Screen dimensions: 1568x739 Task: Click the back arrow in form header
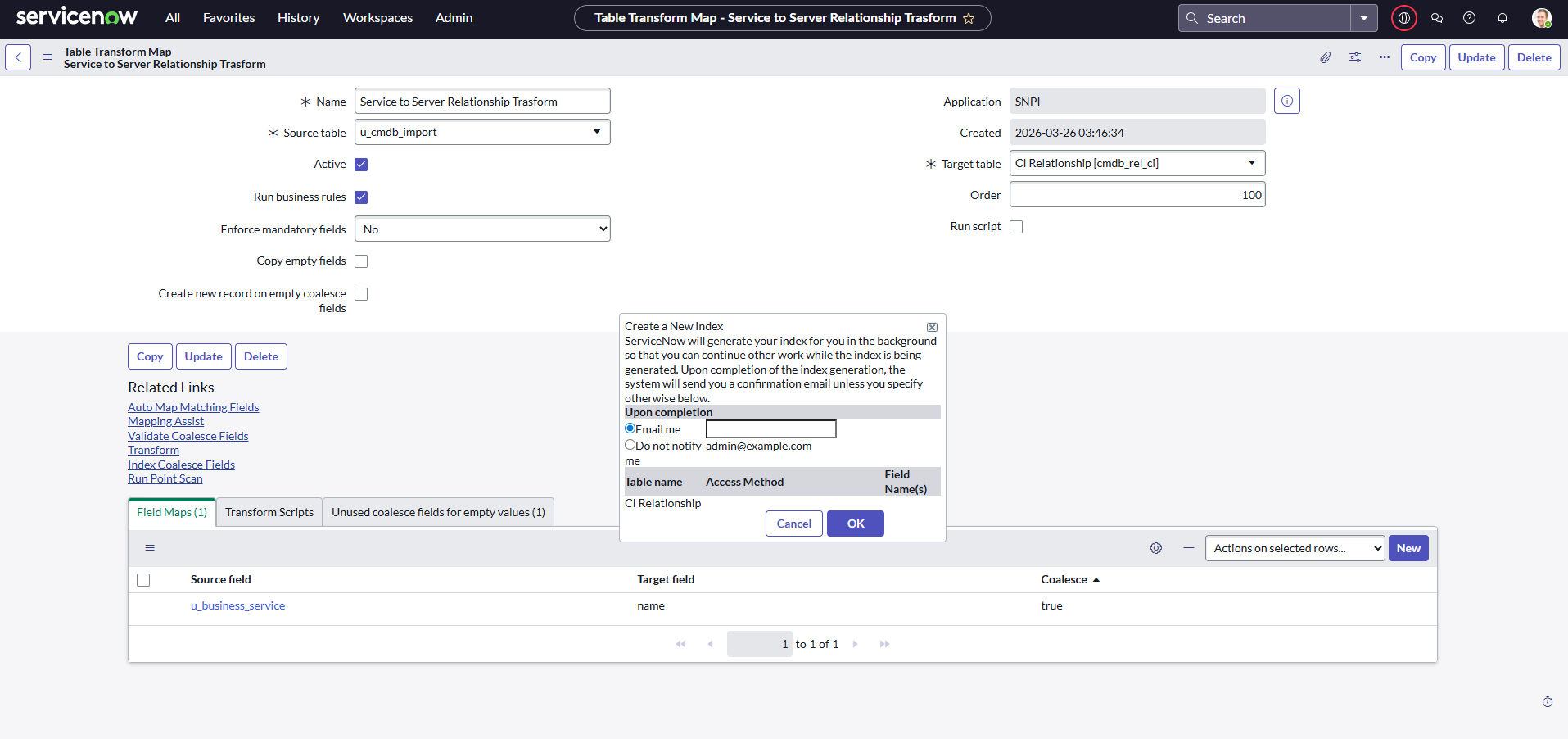click(x=18, y=57)
